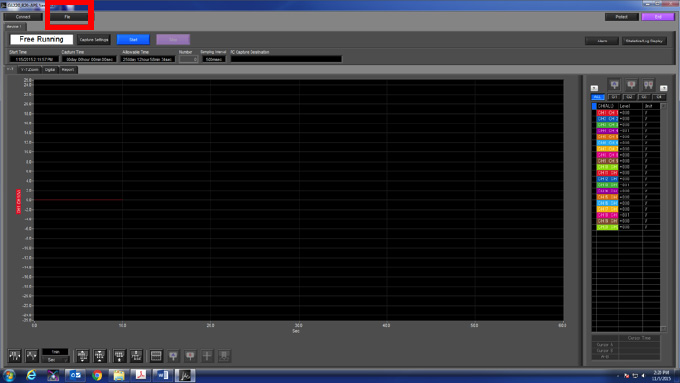The image size is (680, 383).
Task: Click the vertical span compress icon
Action: click(99, 356)
